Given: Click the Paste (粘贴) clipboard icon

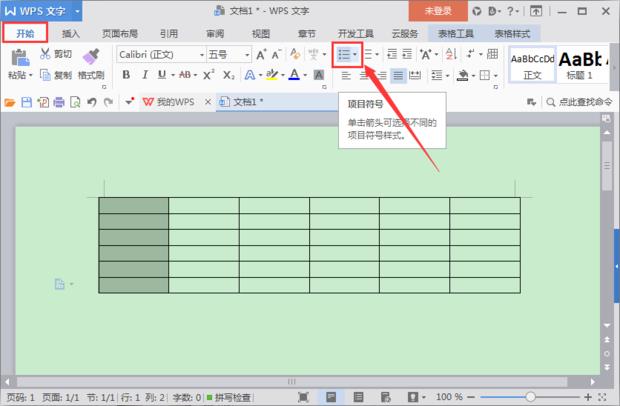Looking at the screenshot, I should coord(20,58).
